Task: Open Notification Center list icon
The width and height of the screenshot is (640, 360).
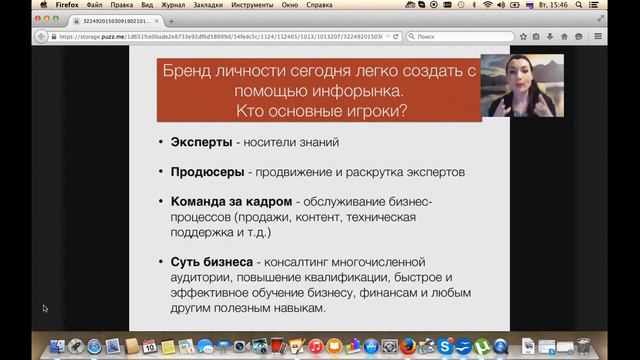Action: [x=594, y=5]
